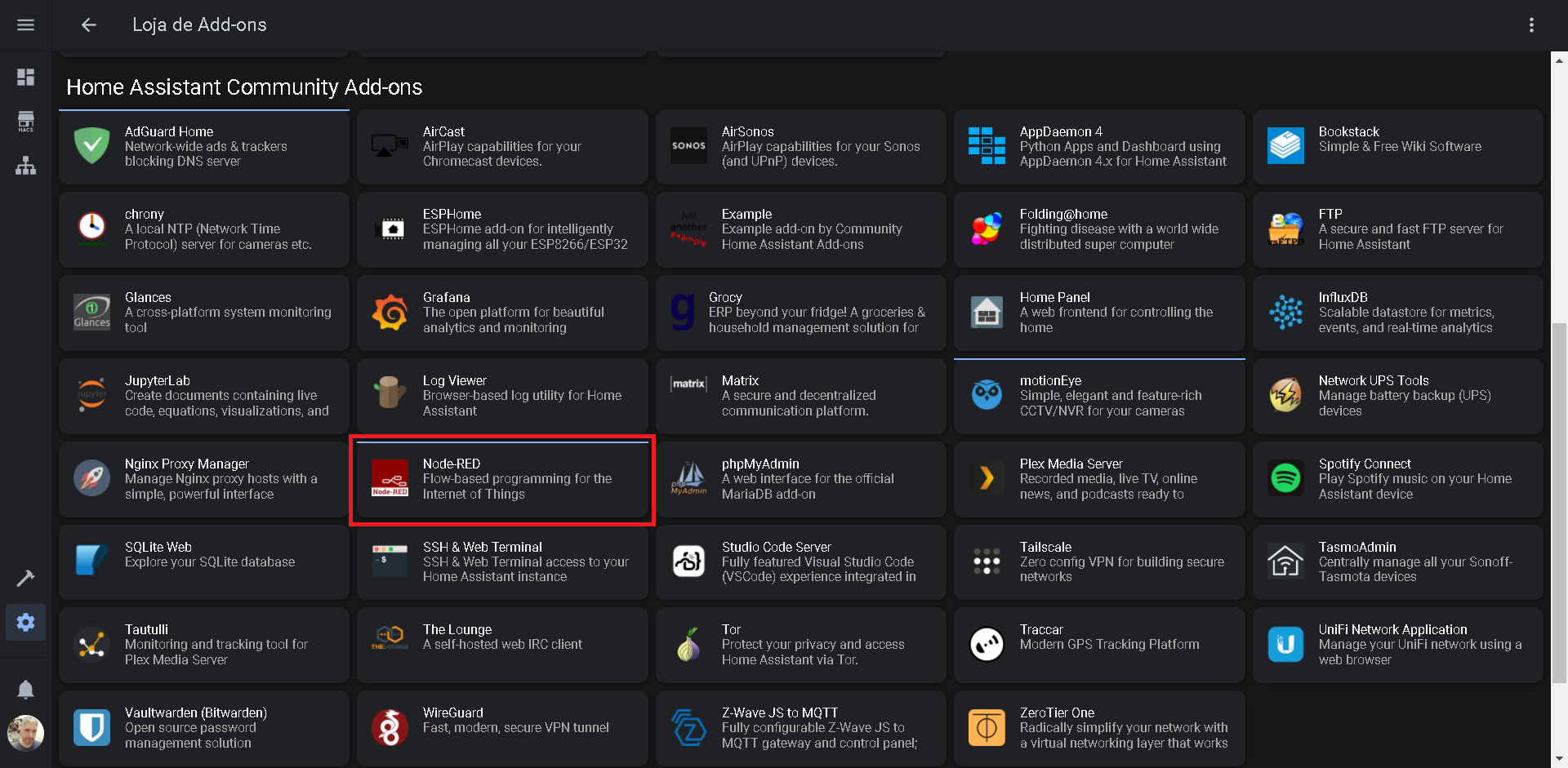Viewport: 1568px width, 768px height.
Task: Open the TasmoAdmin add-on card
Action: tap(1397, 562)
